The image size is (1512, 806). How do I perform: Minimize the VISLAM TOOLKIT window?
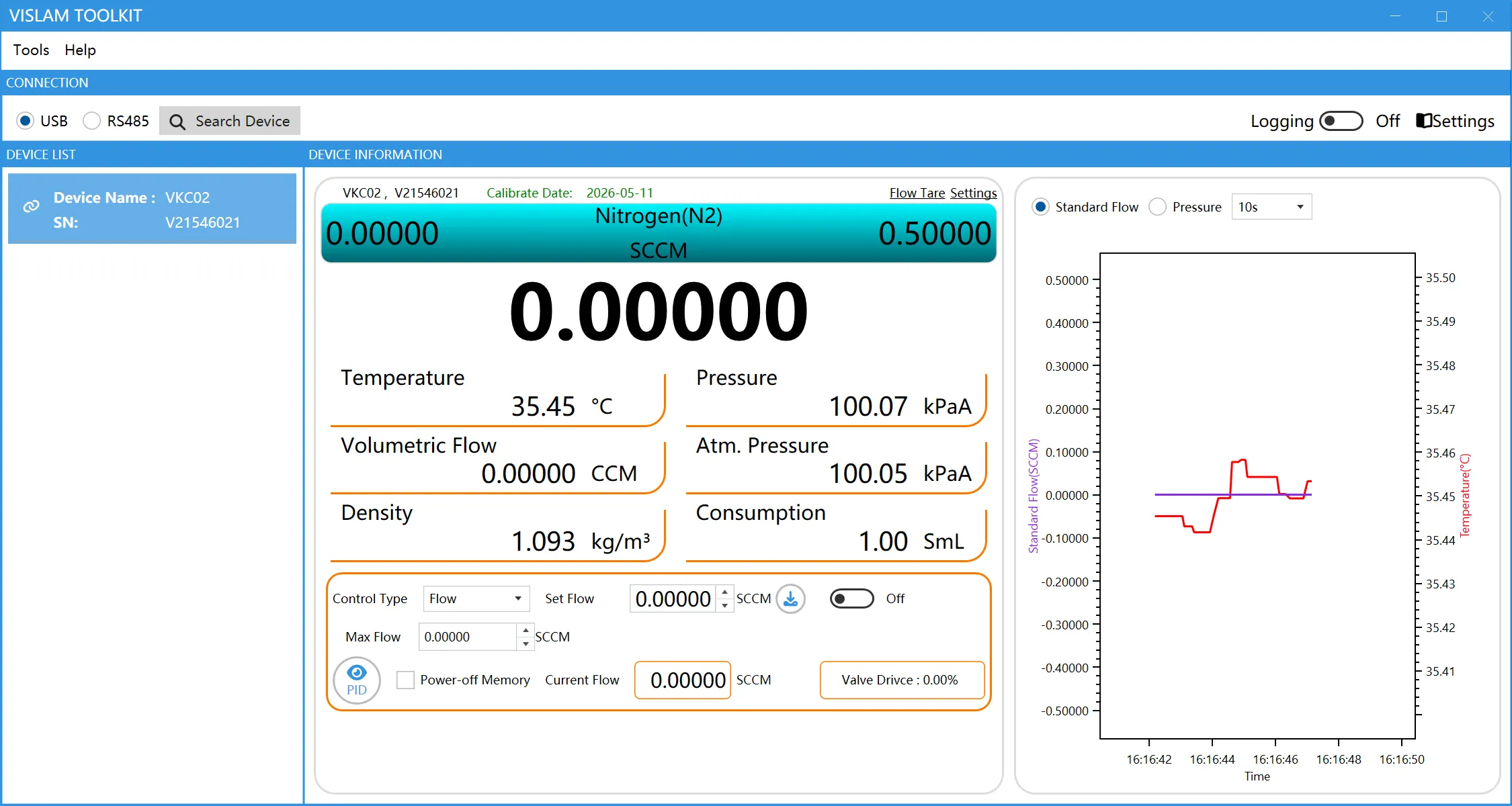tap(1396, 16)
